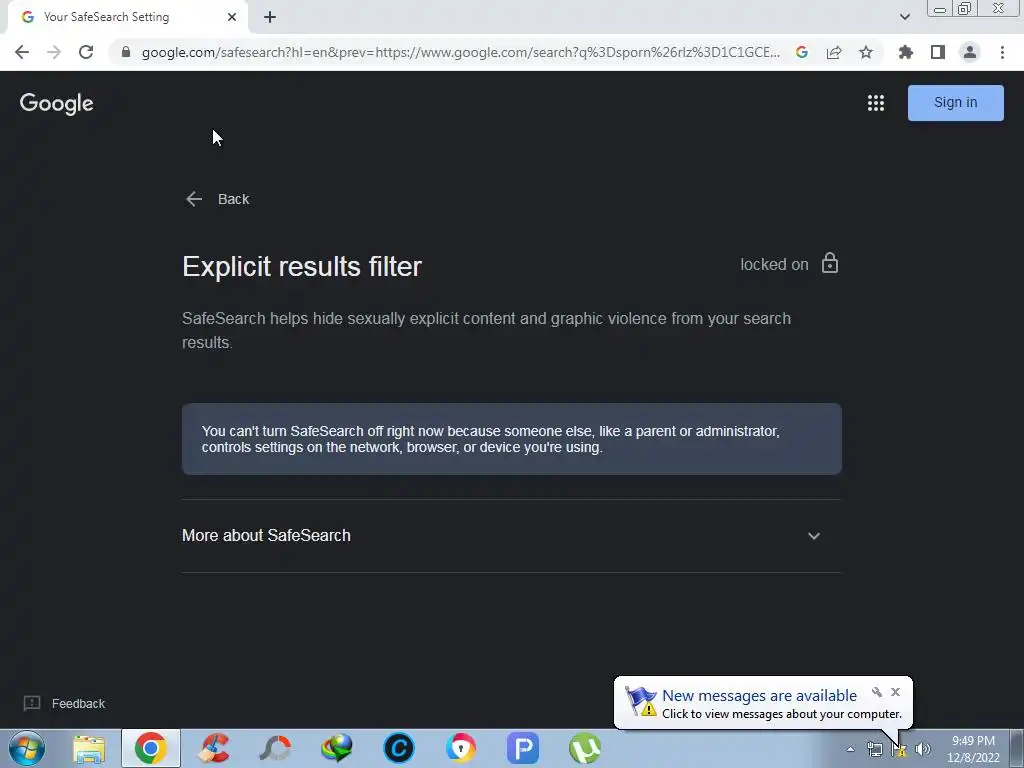The image size is (1024, 768).
Task: Click the wrench icon in notification balloon
Action: pos(877,692)
